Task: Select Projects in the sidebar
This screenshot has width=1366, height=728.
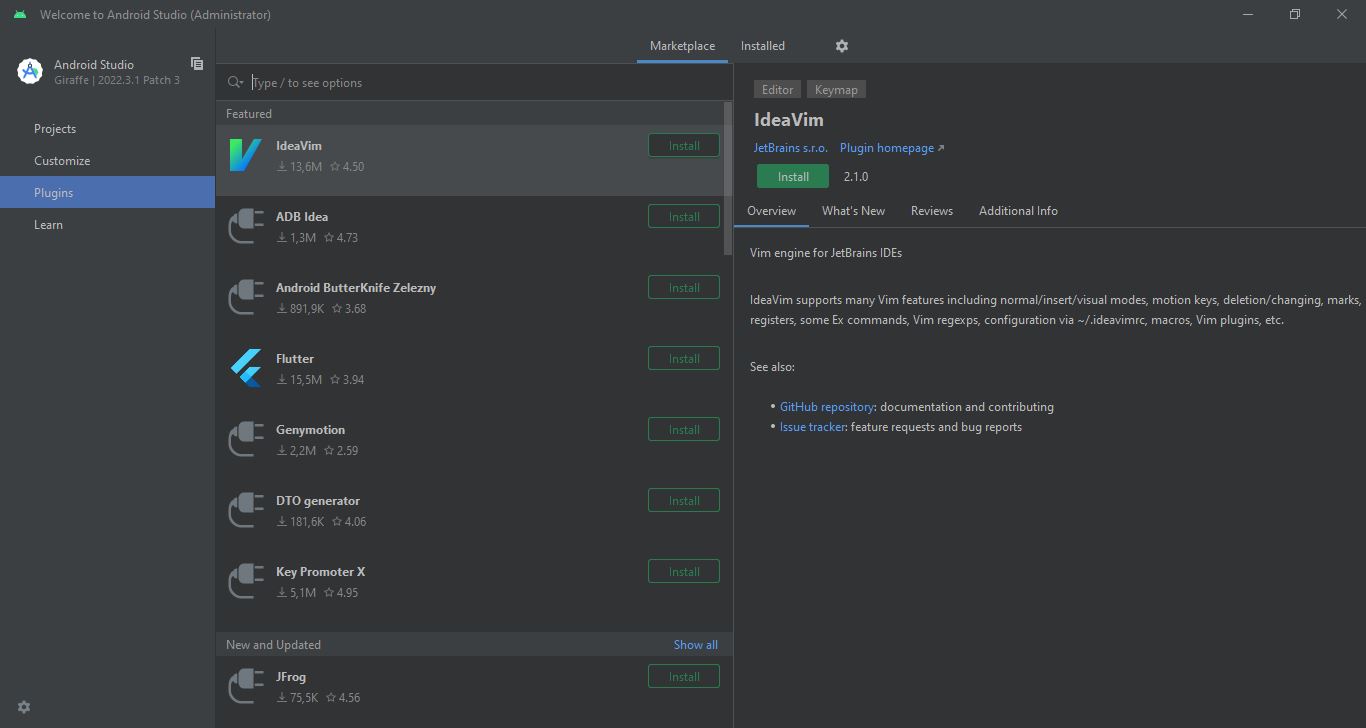Action: (x=107, y=129)
